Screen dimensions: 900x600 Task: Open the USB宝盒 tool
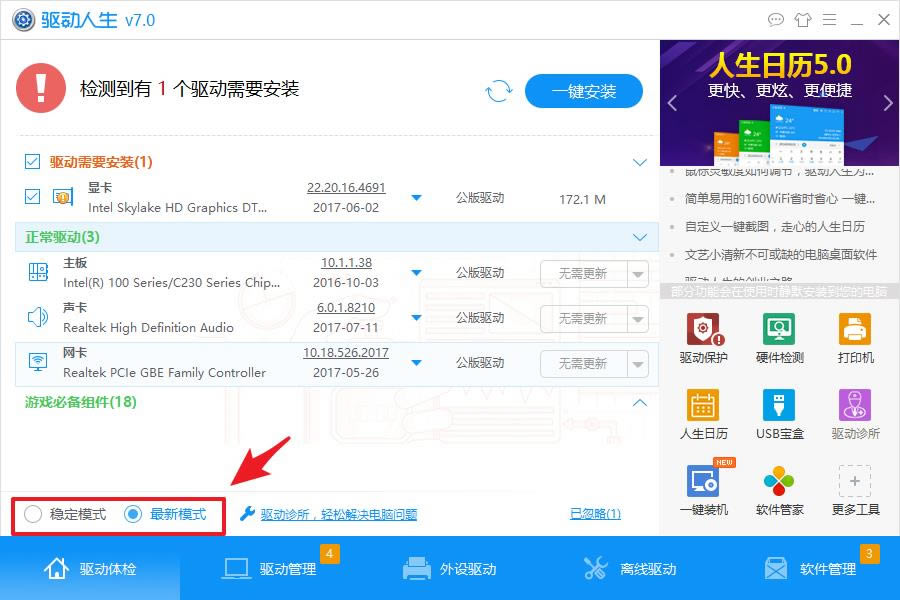[x=779, y=406]
